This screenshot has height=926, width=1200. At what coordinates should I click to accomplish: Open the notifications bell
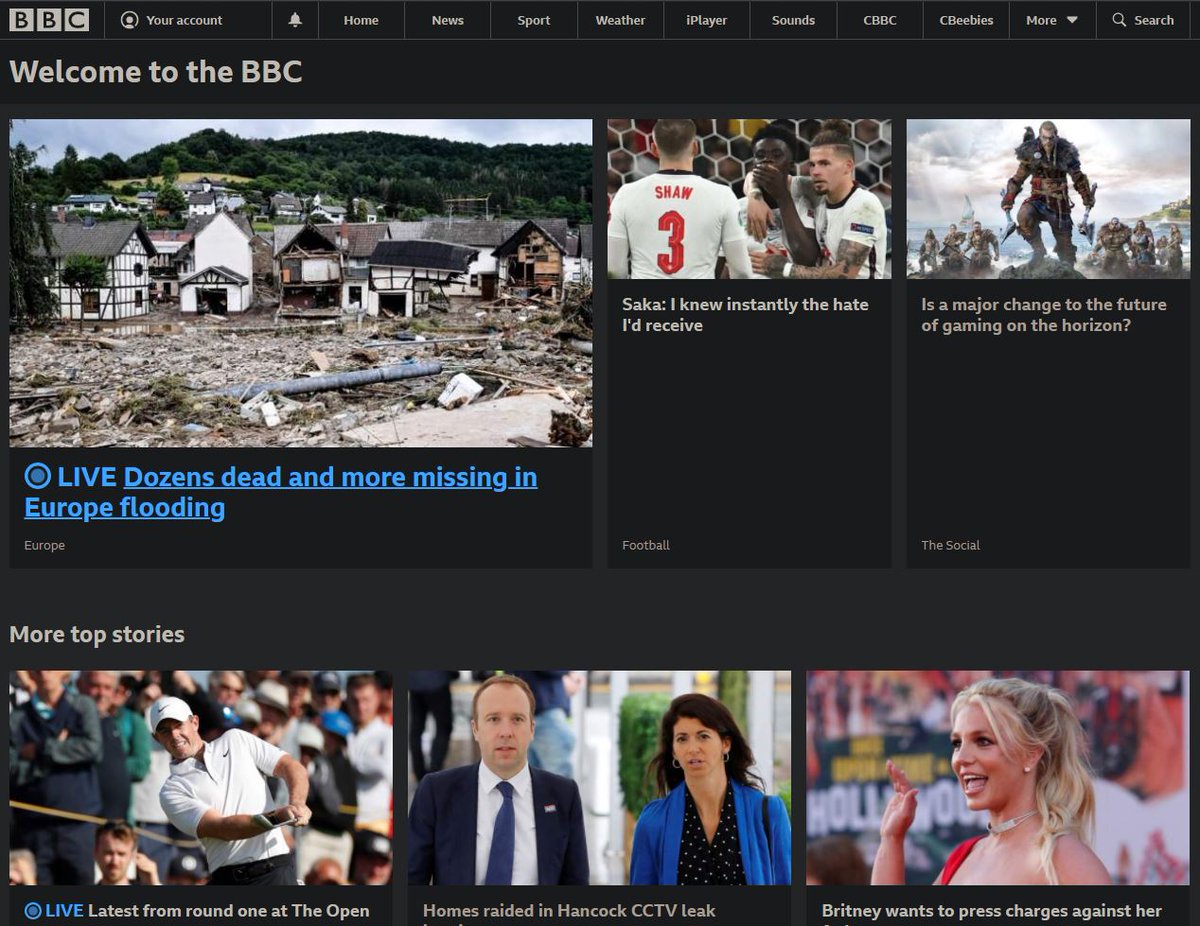tap(295, 20)
